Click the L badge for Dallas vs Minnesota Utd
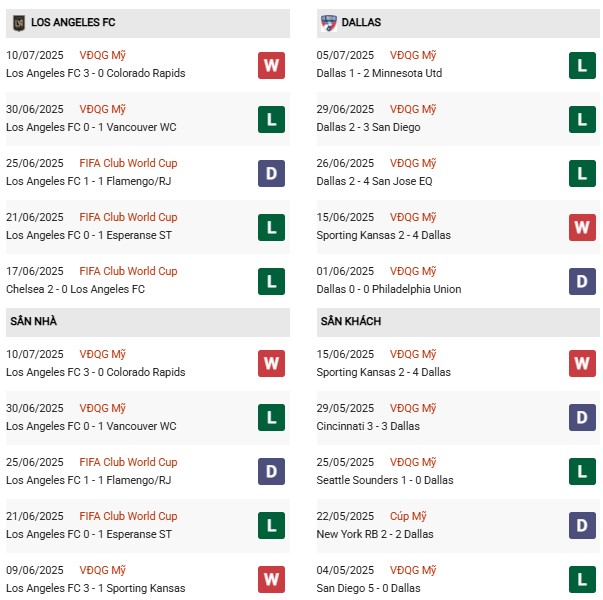603x600 pixels. [x=582, y=65]
